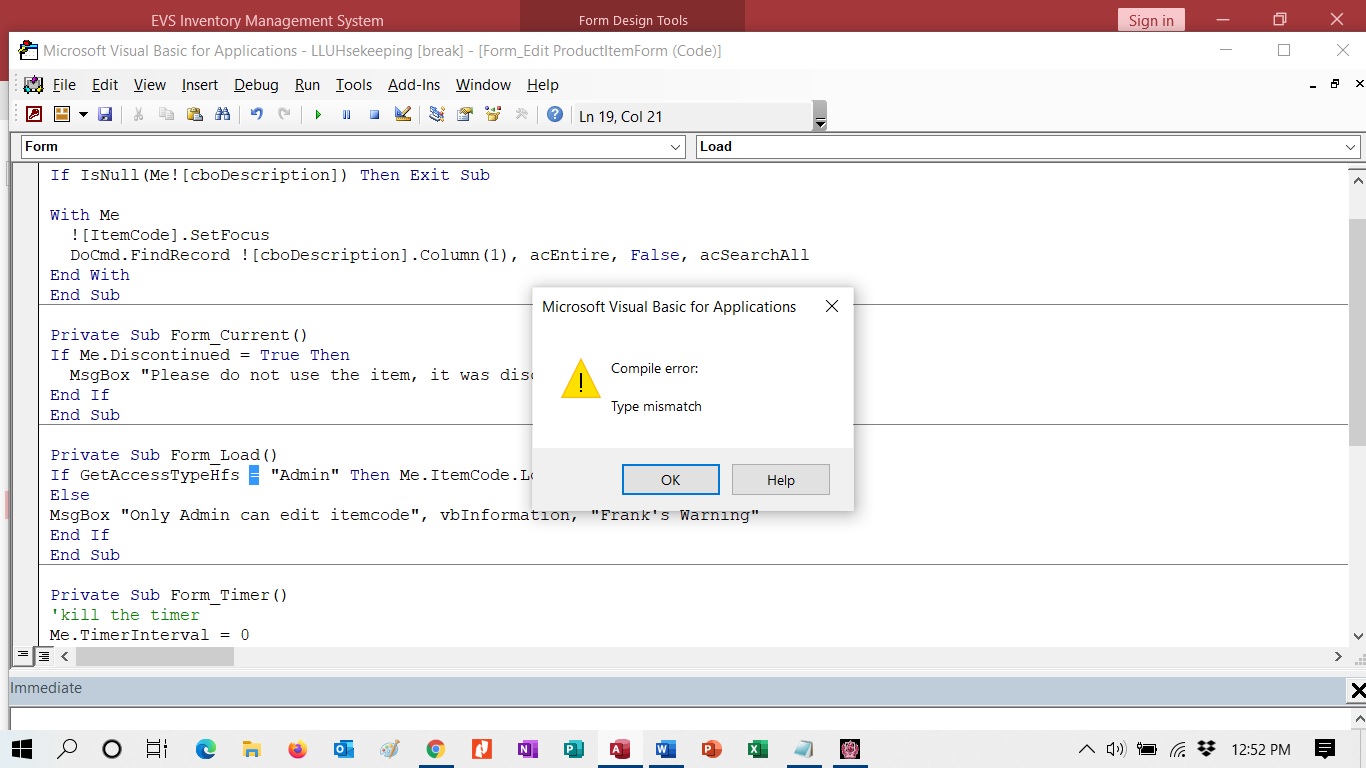Open Google Chrome from taskbar

point(435,748)
